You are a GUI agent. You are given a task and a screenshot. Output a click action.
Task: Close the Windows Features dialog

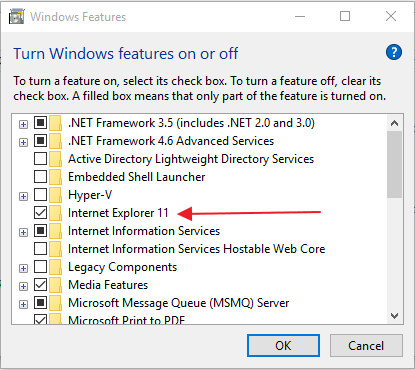pos(391,16)
